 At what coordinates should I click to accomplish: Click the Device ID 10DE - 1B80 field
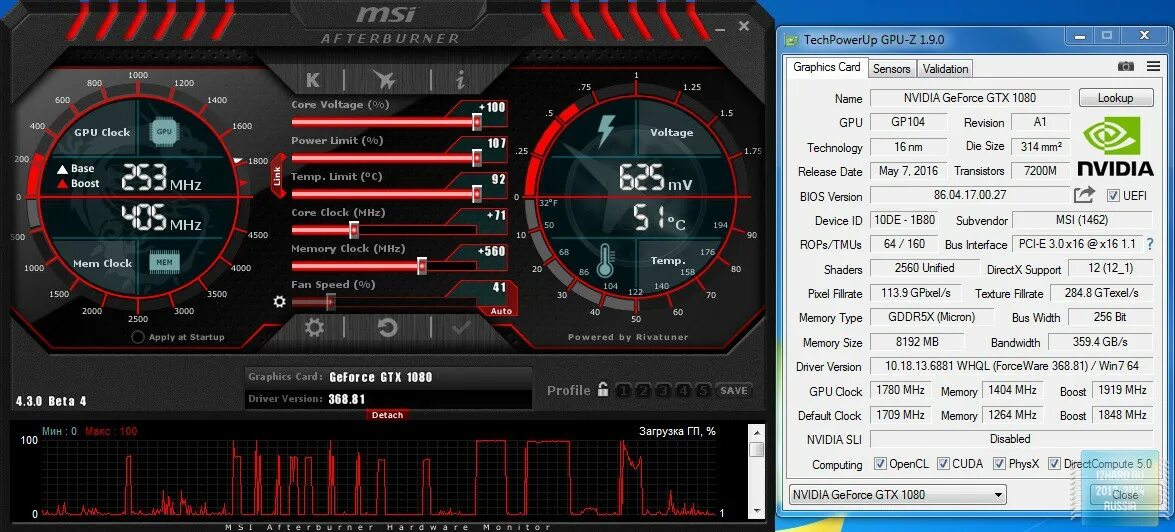[x=904, y=220]
